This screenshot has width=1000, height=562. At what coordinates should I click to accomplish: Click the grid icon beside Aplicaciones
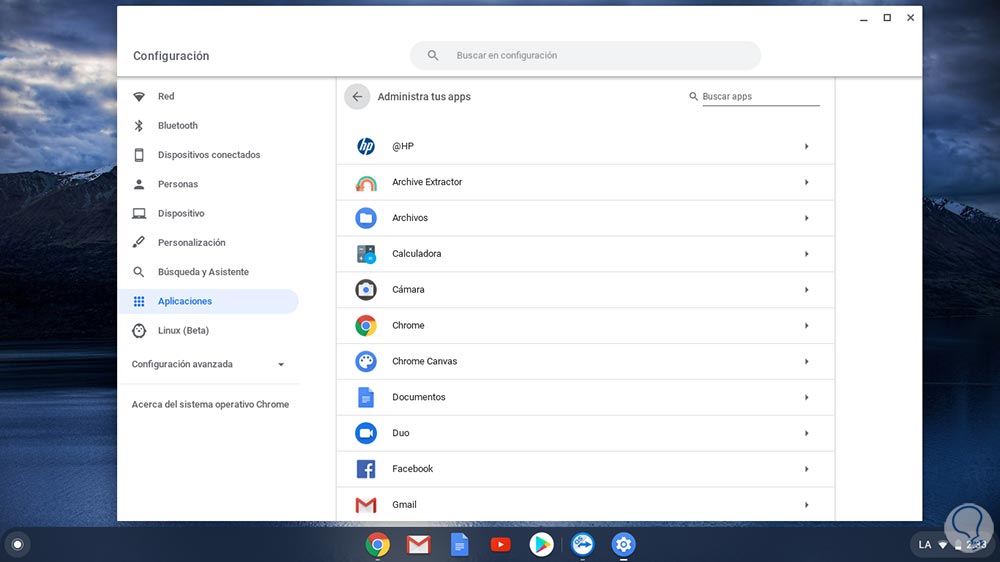[x=139, y=301]
